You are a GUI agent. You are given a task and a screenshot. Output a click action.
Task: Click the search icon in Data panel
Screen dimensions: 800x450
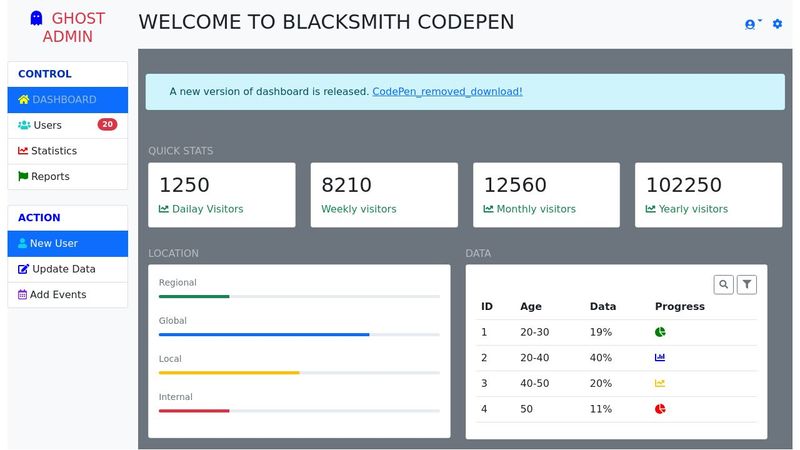[723, 285]
